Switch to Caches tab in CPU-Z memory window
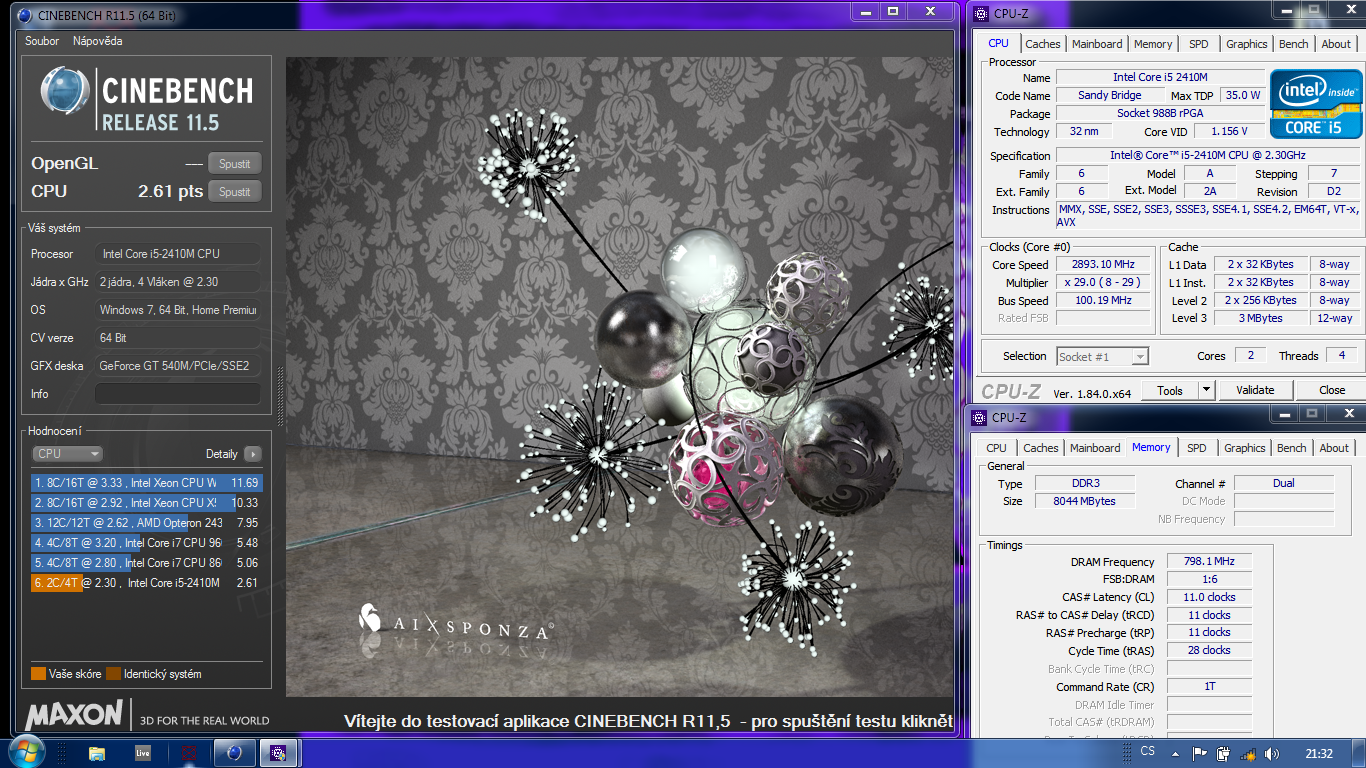Image resolution: width=1366 pixels, height=768 pixels. pyautogui.click(x=1041, y=448)
